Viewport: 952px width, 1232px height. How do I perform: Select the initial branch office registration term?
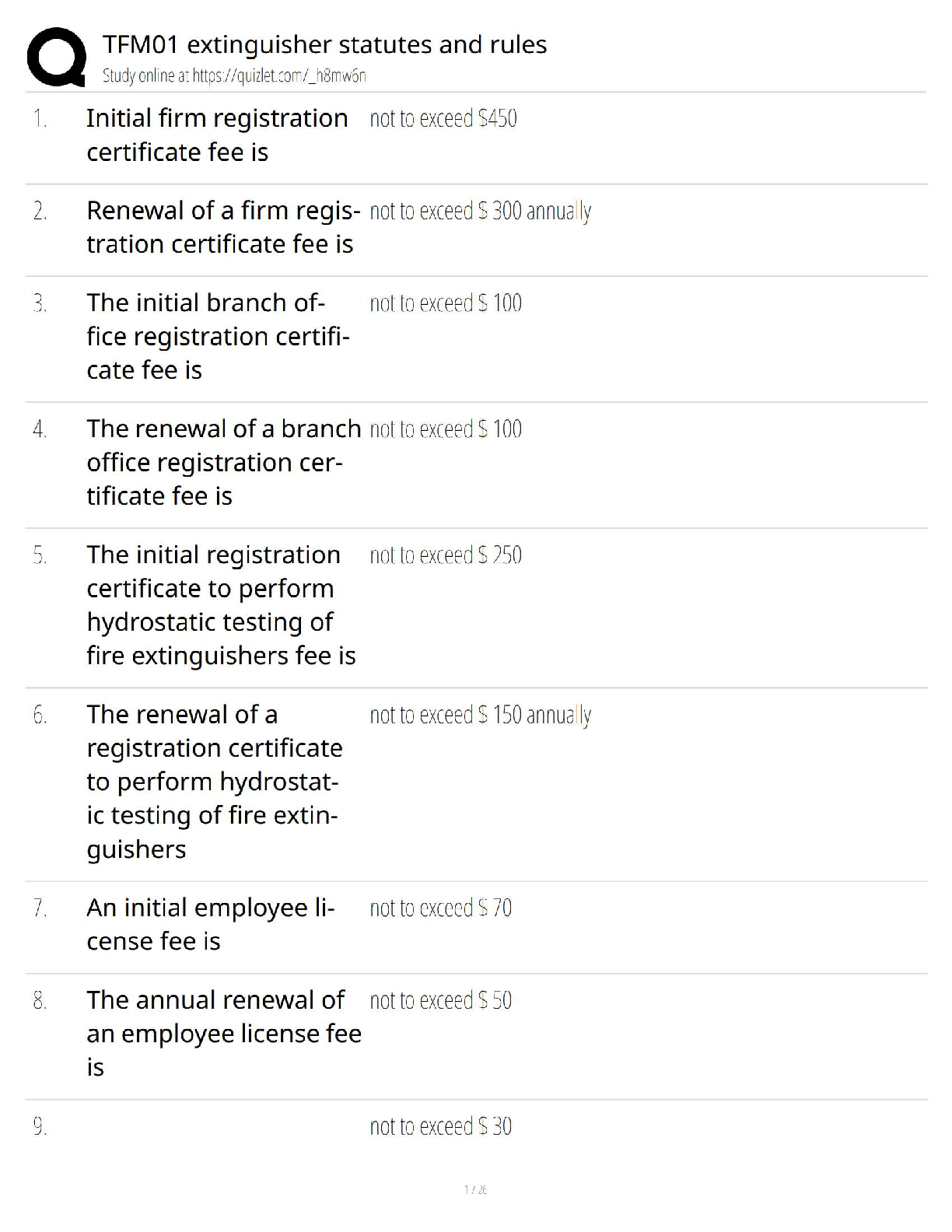pos(218,336)
